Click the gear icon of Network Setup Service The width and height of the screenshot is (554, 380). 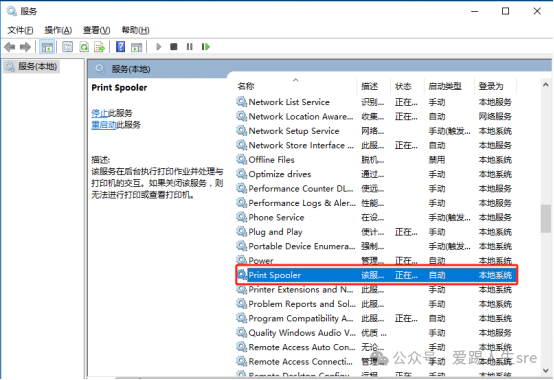241,131
